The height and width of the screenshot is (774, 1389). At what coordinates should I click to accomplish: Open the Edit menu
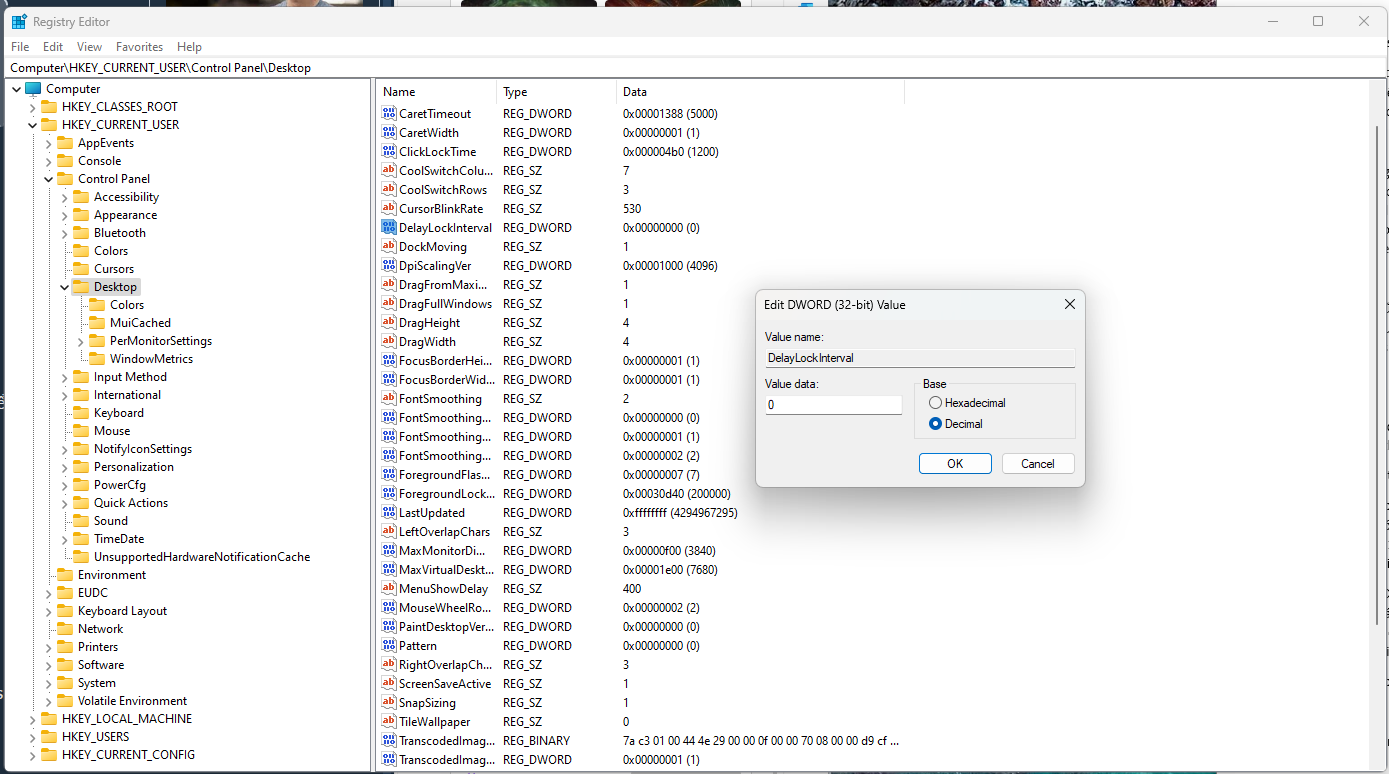[53, 47]
